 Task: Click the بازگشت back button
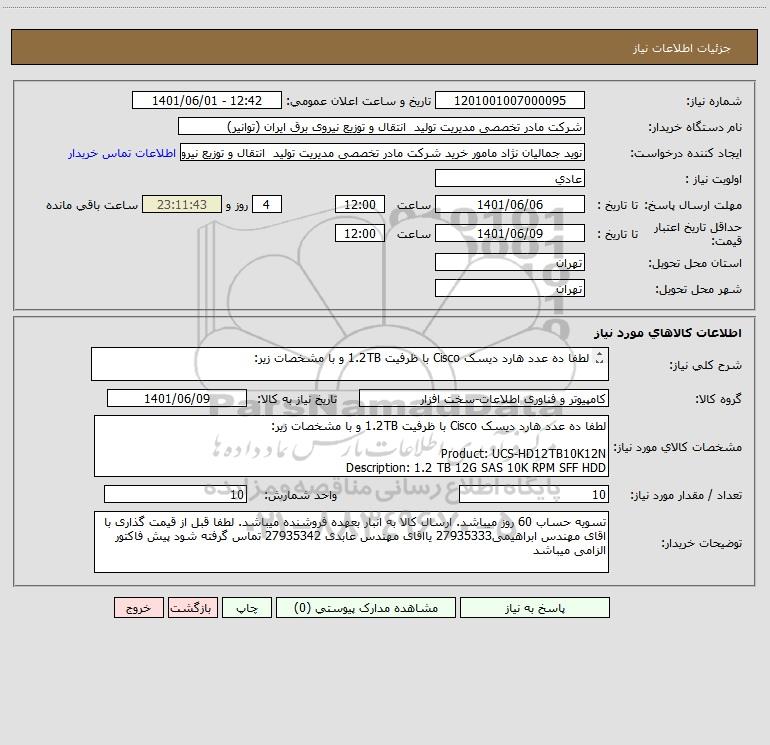(x=192, y=607)
